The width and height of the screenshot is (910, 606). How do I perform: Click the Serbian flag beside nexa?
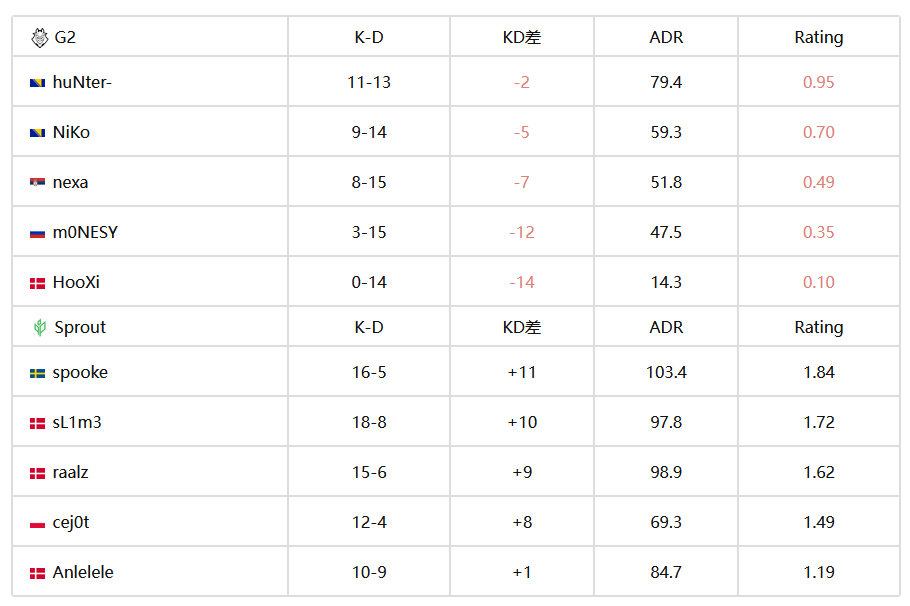(37, 183)
